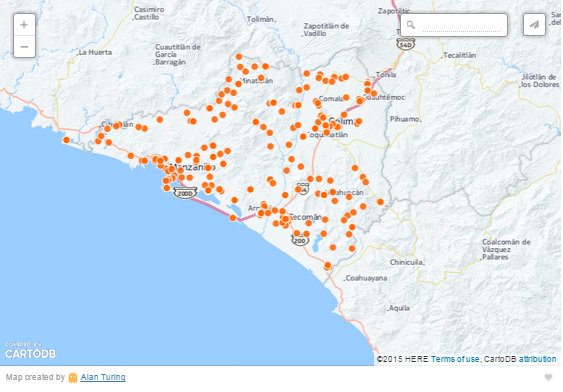Click the Coahuayana map label
The width and height of the screenshot is (563, 392).
pos(366,278)
